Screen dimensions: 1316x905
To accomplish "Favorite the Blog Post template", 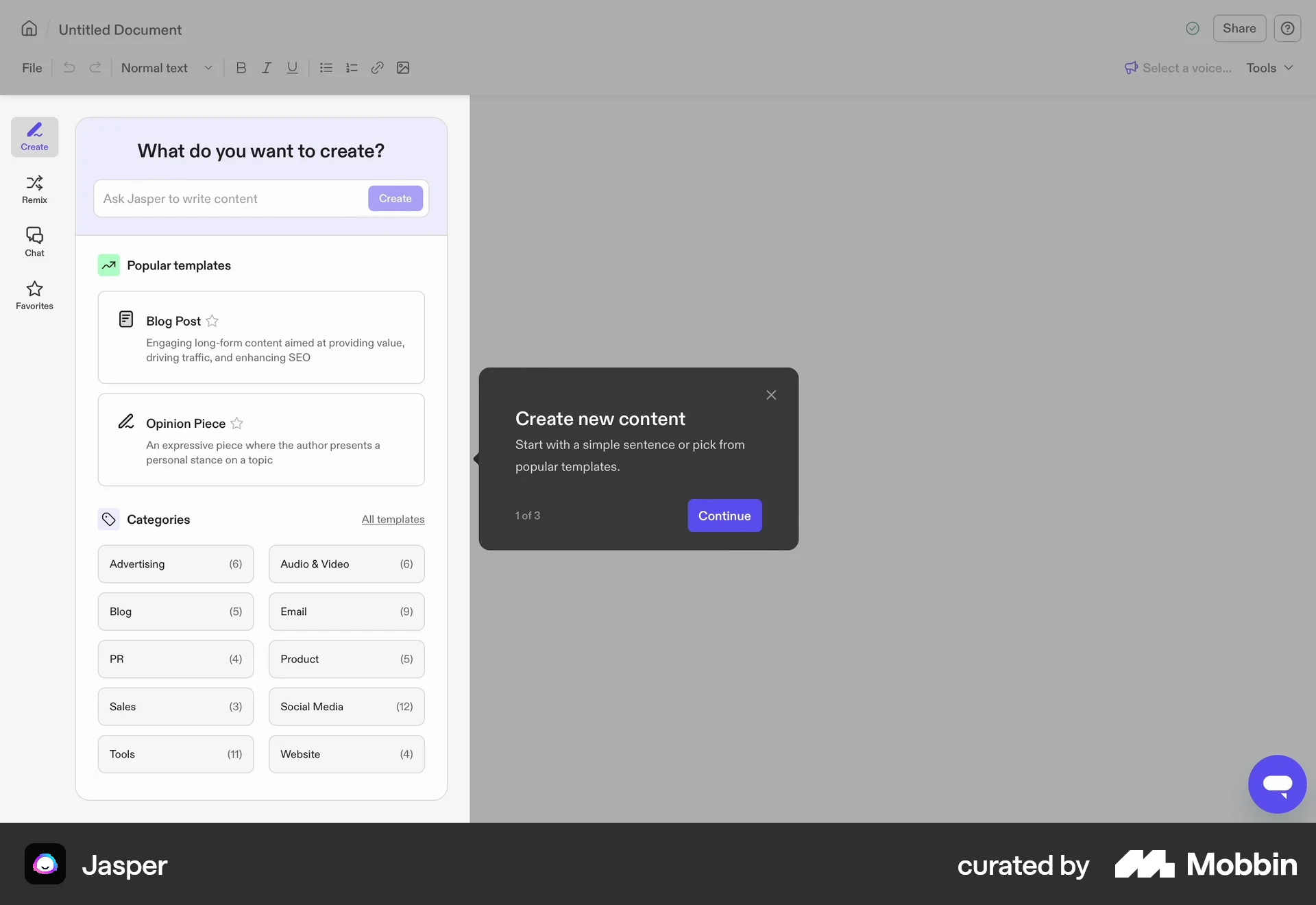I will pos(212,321).
